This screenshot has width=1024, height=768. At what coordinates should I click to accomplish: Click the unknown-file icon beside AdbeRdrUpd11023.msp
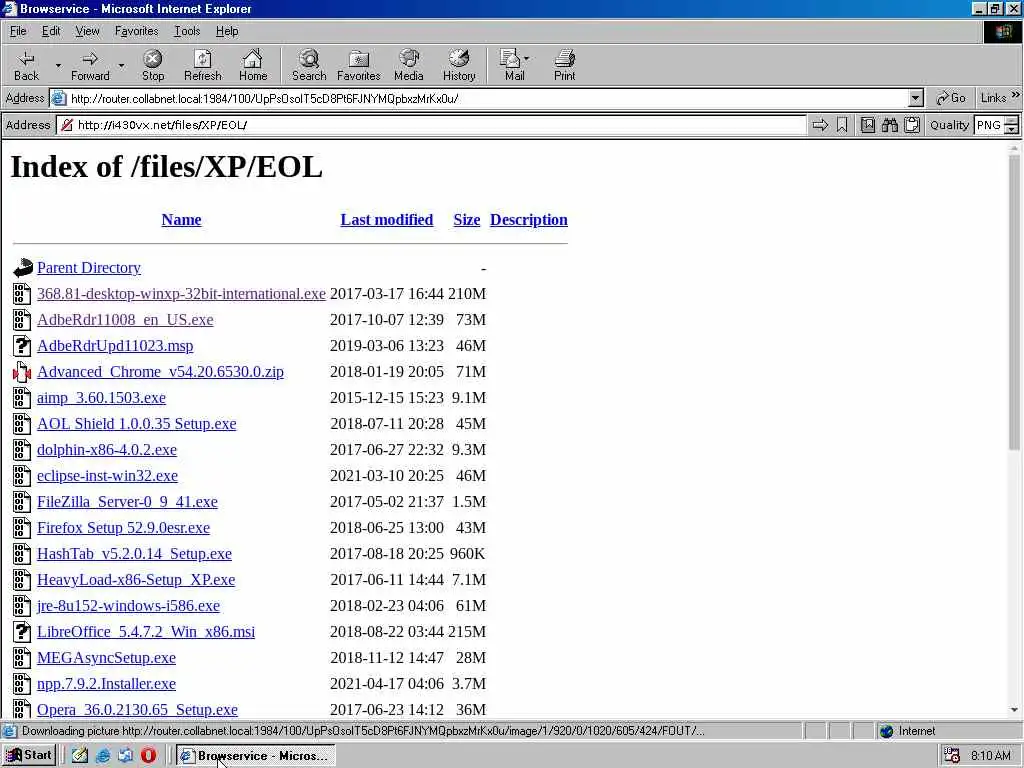point(22,345)
